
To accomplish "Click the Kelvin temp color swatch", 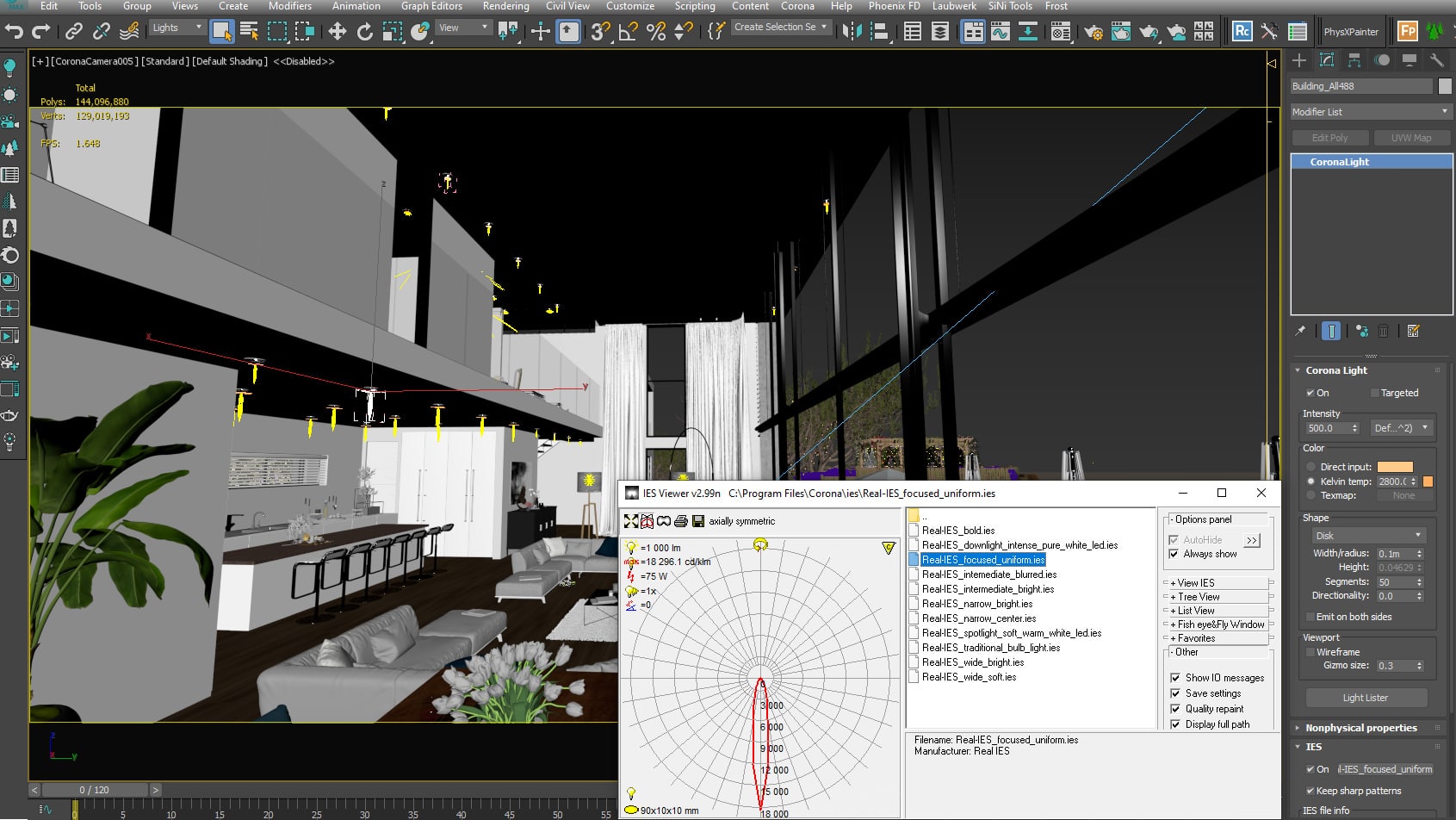I will point(1428,481).
